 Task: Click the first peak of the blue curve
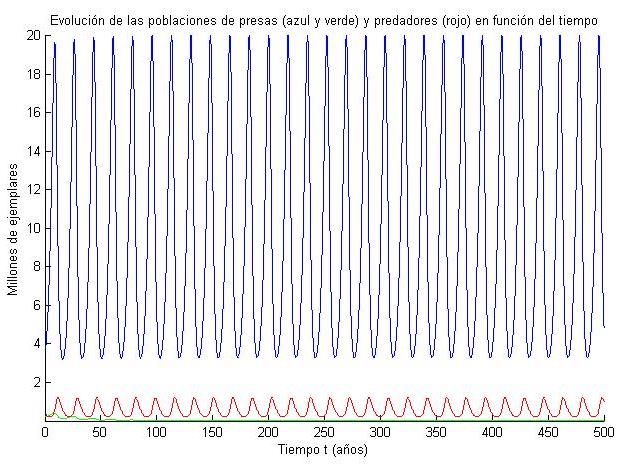pos(55,43)
